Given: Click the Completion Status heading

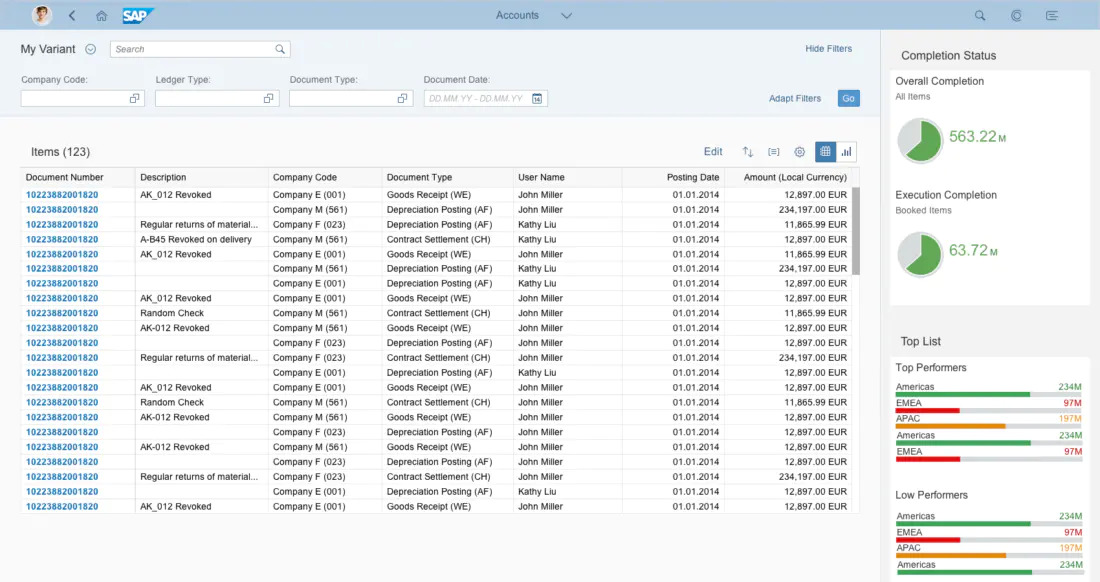Looking at the screenshot, I should 948,55.
